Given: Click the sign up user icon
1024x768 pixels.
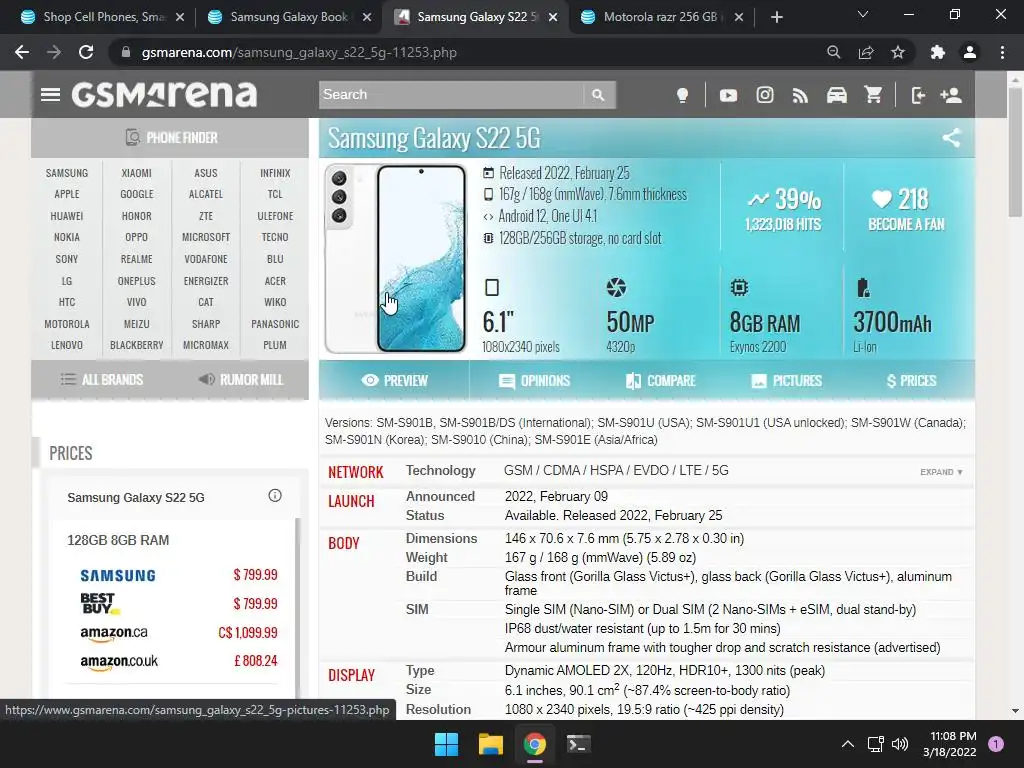Looking at the screenshot, I should (951, 95).
